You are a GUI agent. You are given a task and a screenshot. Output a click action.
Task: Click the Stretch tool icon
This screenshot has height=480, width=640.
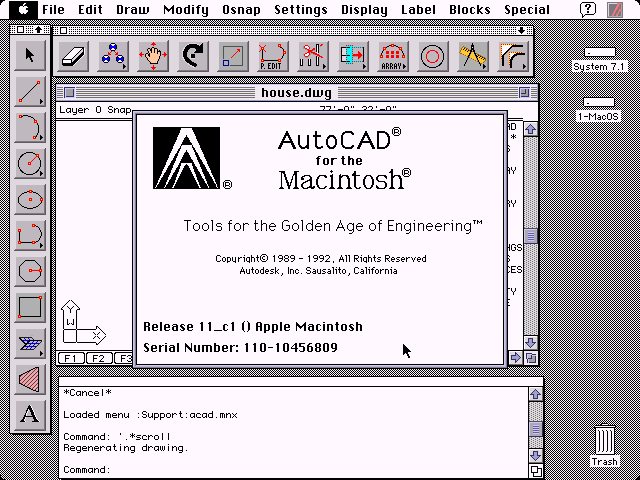pos(353,56)
